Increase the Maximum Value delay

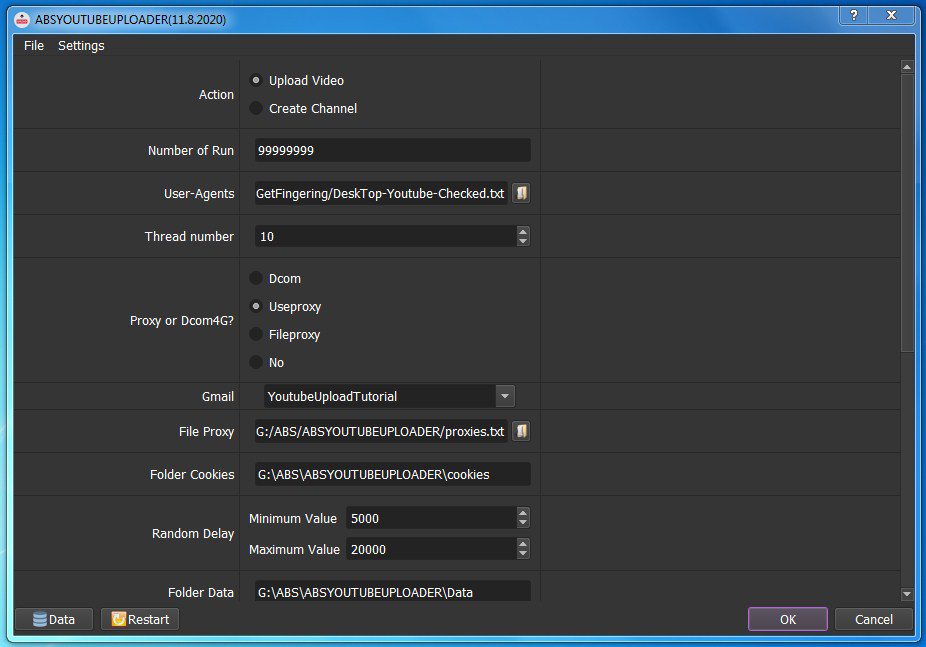[523, 544]
